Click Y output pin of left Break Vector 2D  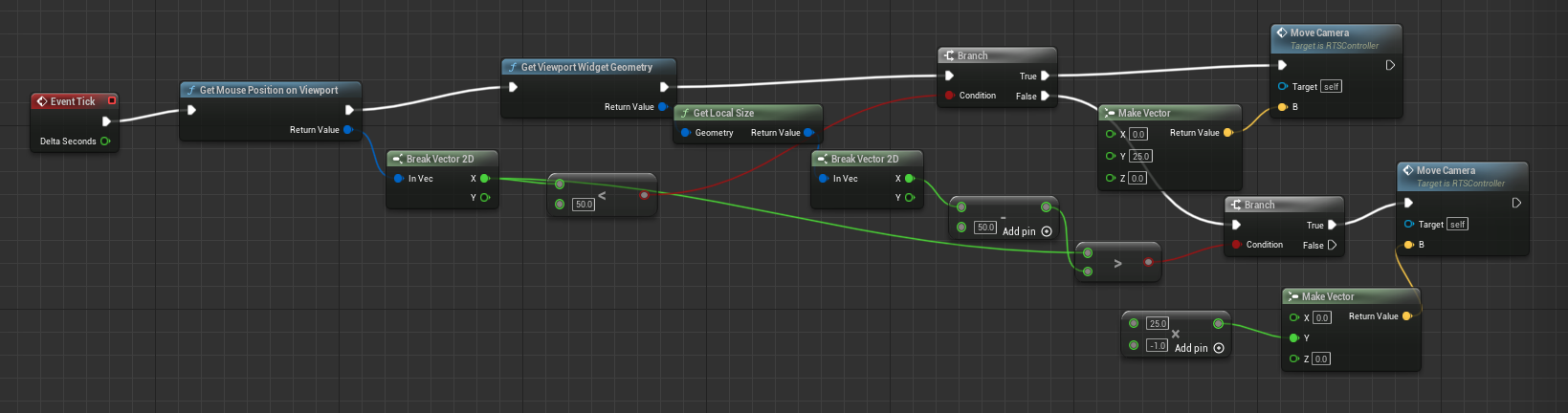pos(485,198)
